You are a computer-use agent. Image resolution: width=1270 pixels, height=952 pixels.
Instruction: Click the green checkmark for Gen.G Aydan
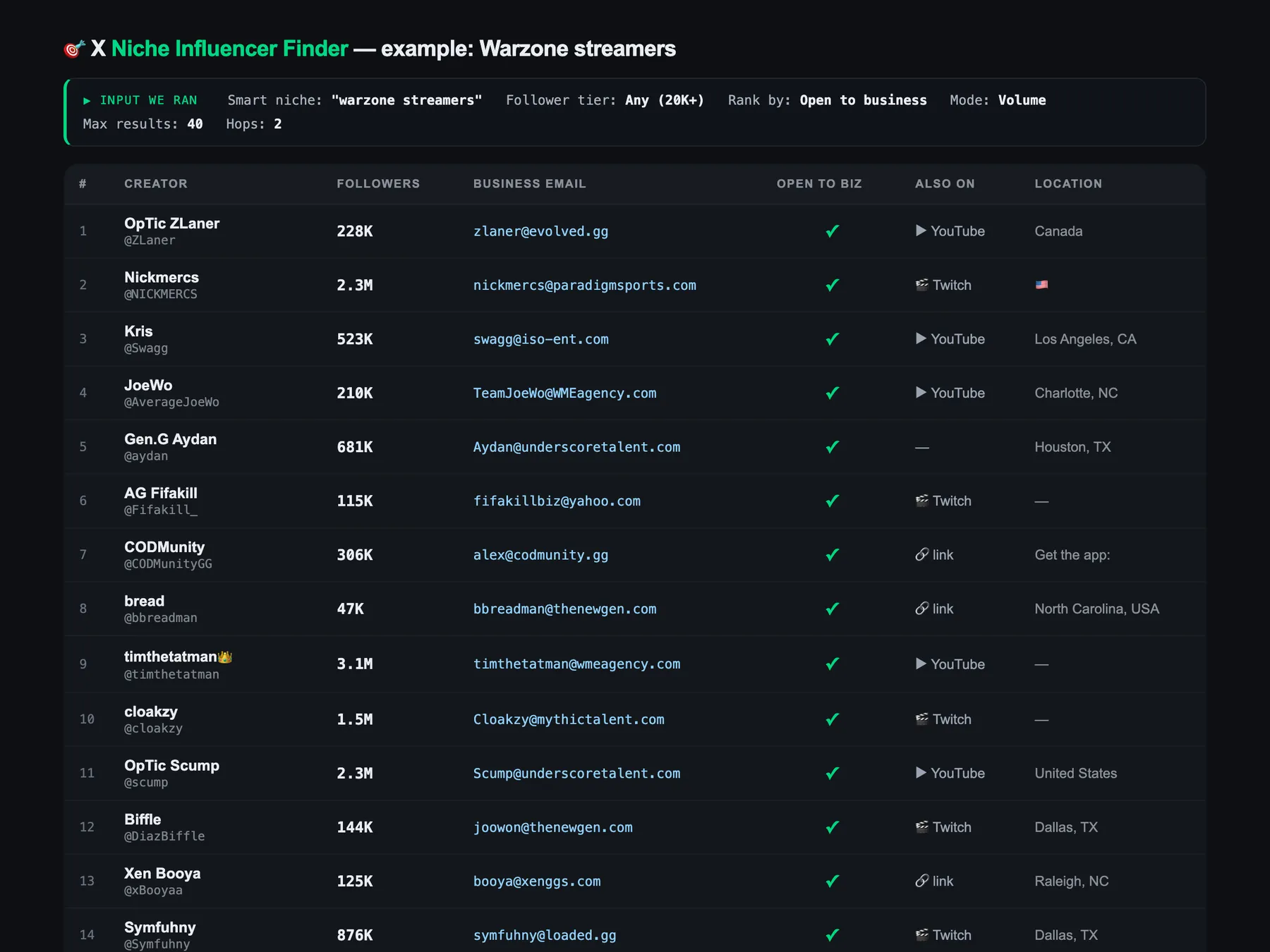[x=833, y=447]
